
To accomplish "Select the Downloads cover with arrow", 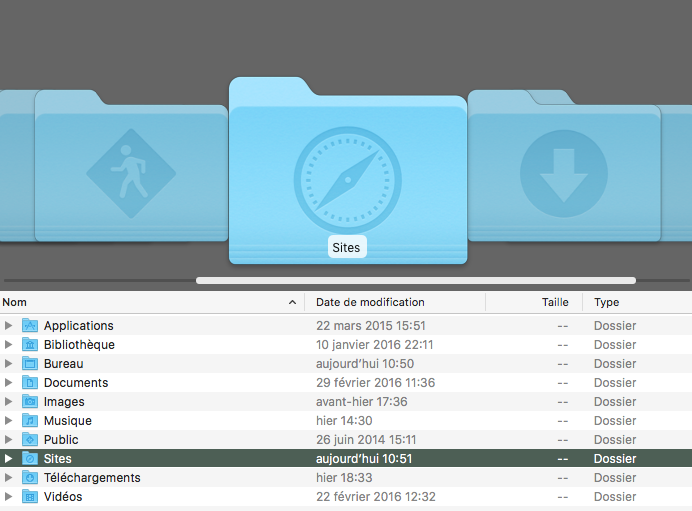I will point(564,166).
